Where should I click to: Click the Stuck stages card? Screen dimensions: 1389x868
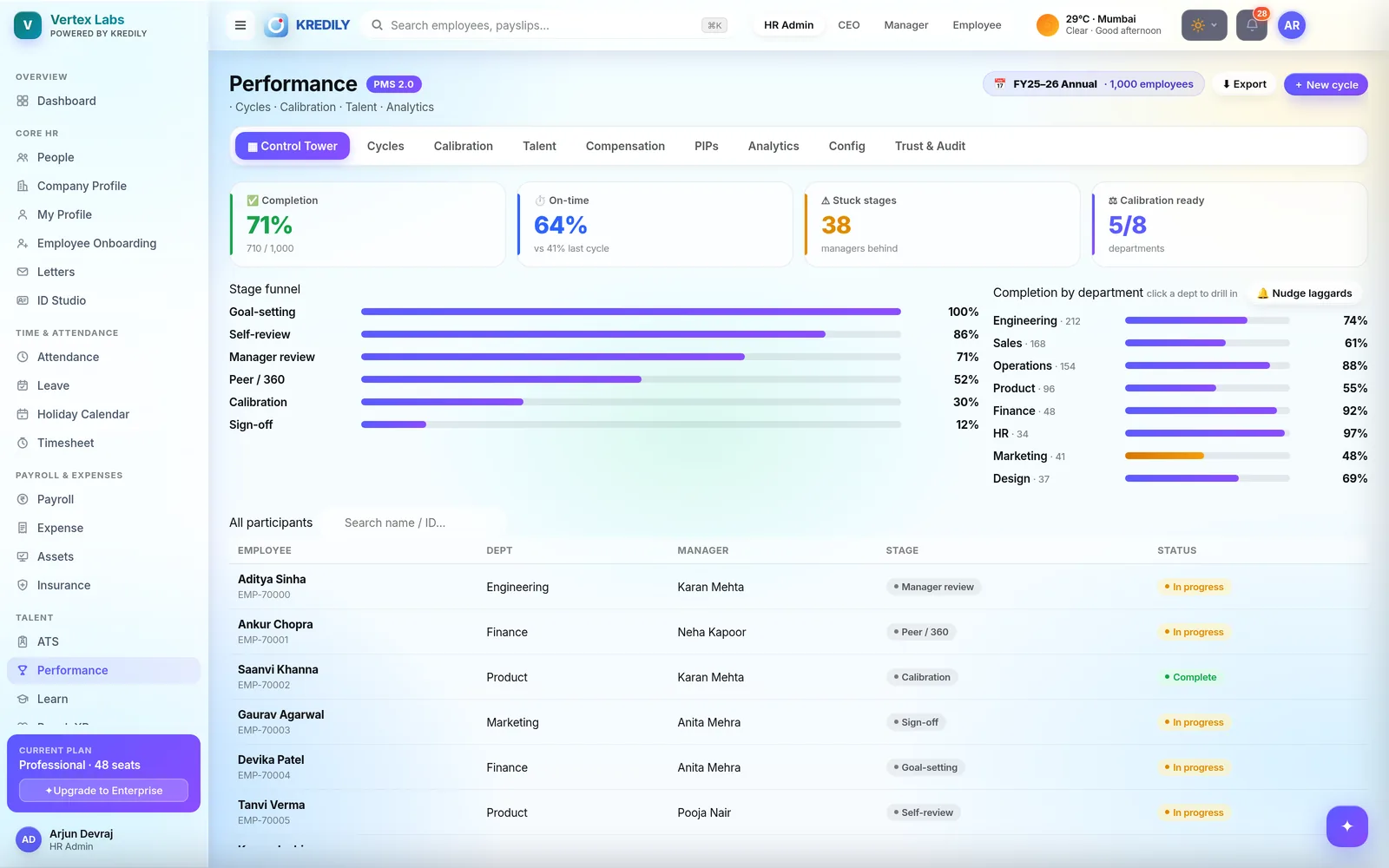pyautogui.click(x=942, y=224)
